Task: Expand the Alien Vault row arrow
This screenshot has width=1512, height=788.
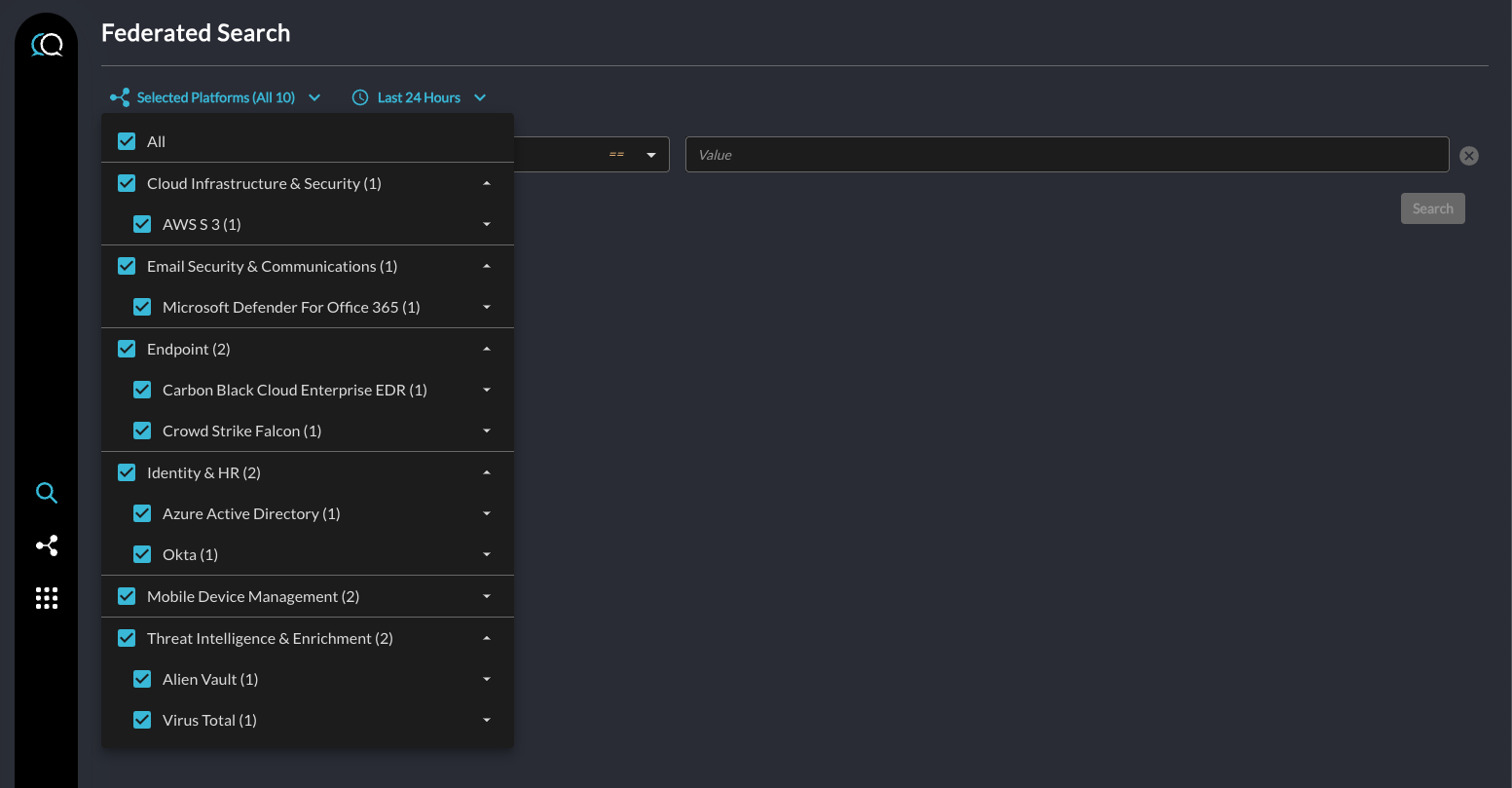Action: (487, 679)
